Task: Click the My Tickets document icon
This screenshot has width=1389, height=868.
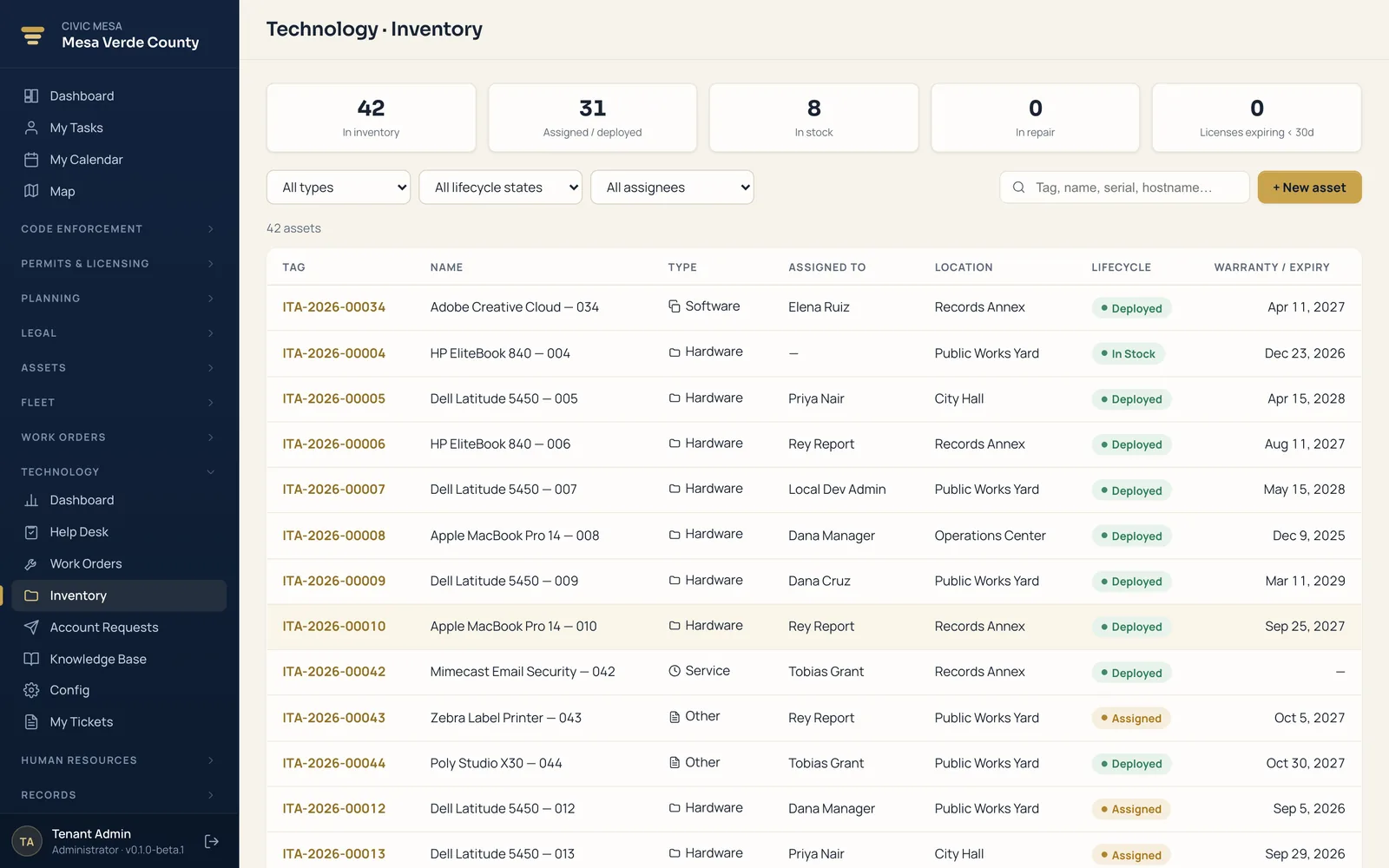Action: tap(31, 722)
